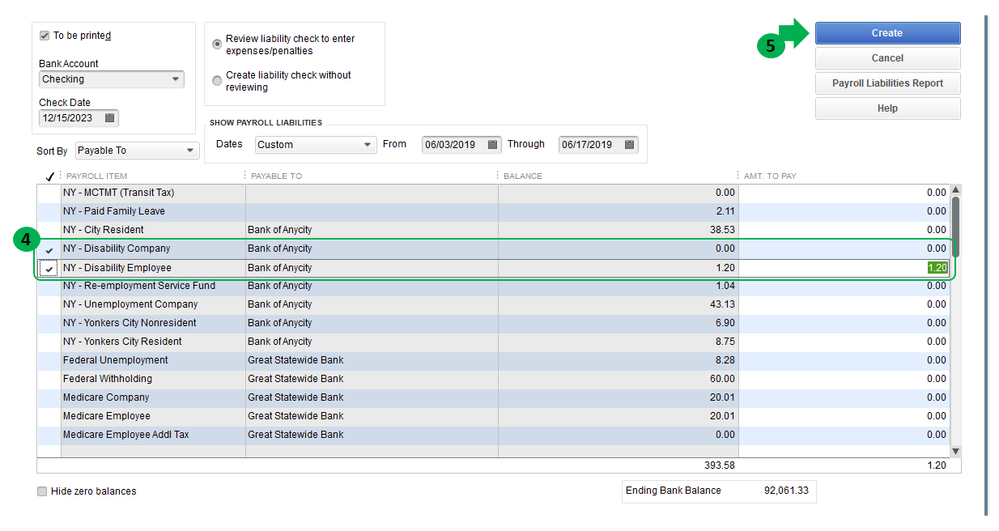Select the Medicare Employee item
999x531 pixels.
(106, 416)
